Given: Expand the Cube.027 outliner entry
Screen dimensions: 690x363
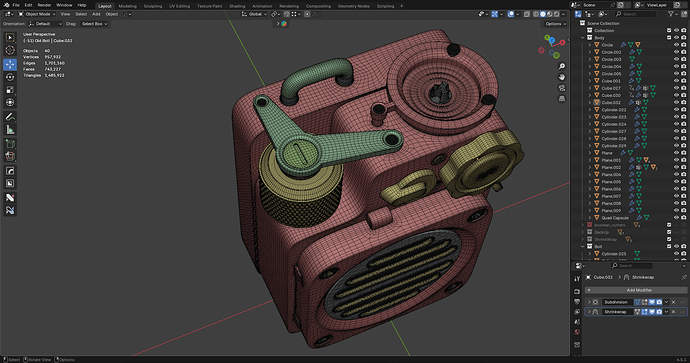Looking at the screenshot, I should click(x=590, y=88).
